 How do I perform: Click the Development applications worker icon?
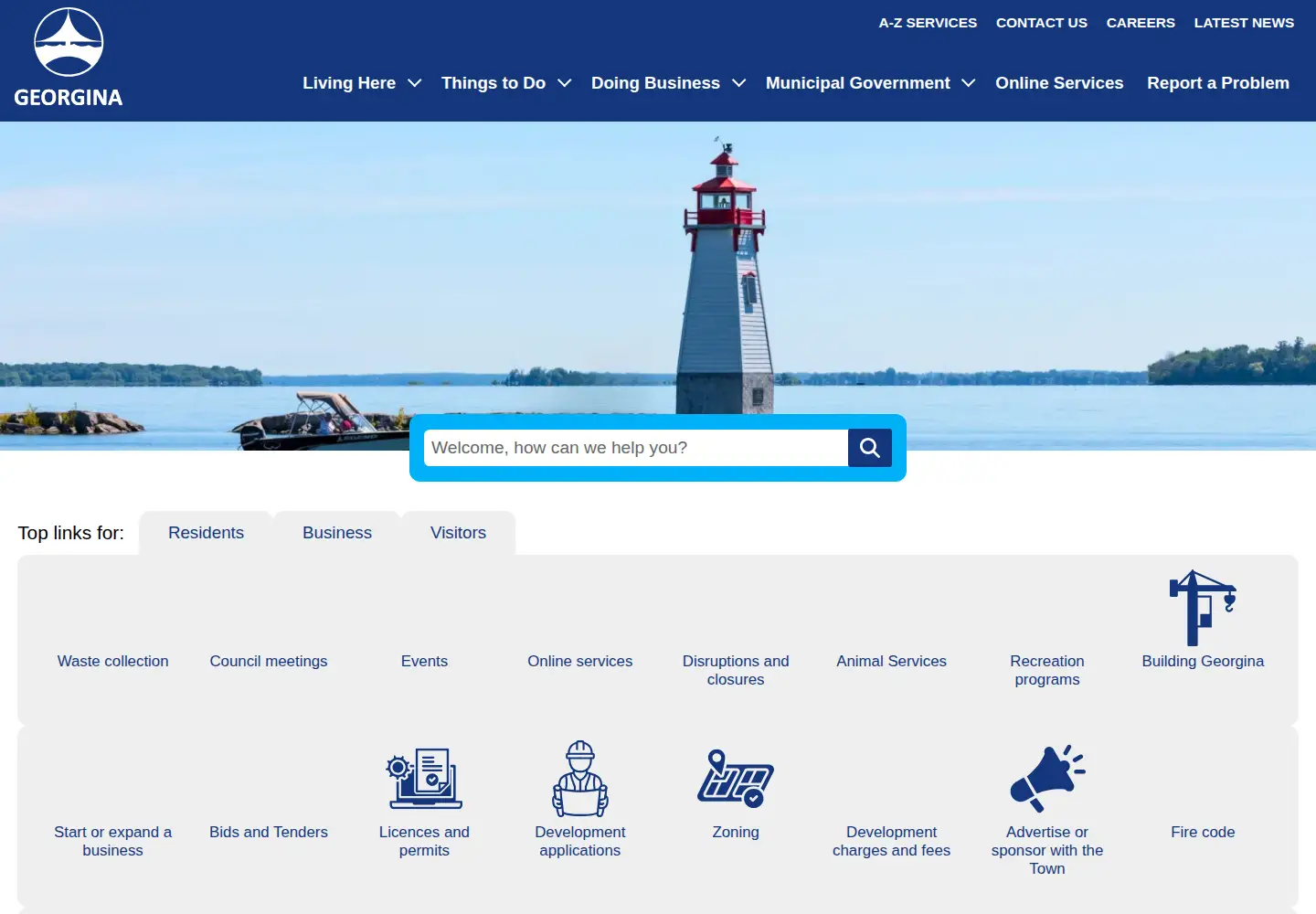point(580,779)
